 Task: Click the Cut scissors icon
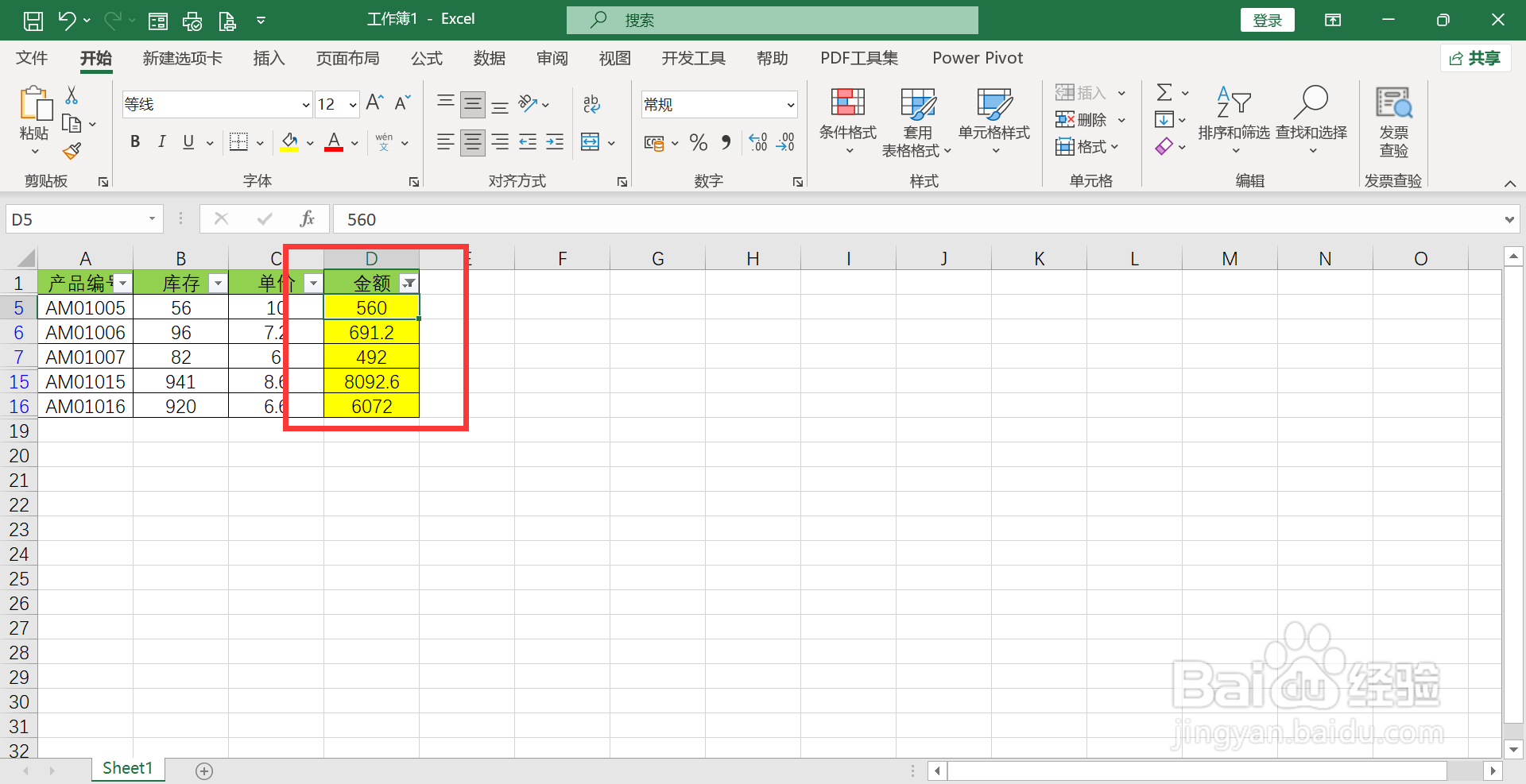coord(72,95)
